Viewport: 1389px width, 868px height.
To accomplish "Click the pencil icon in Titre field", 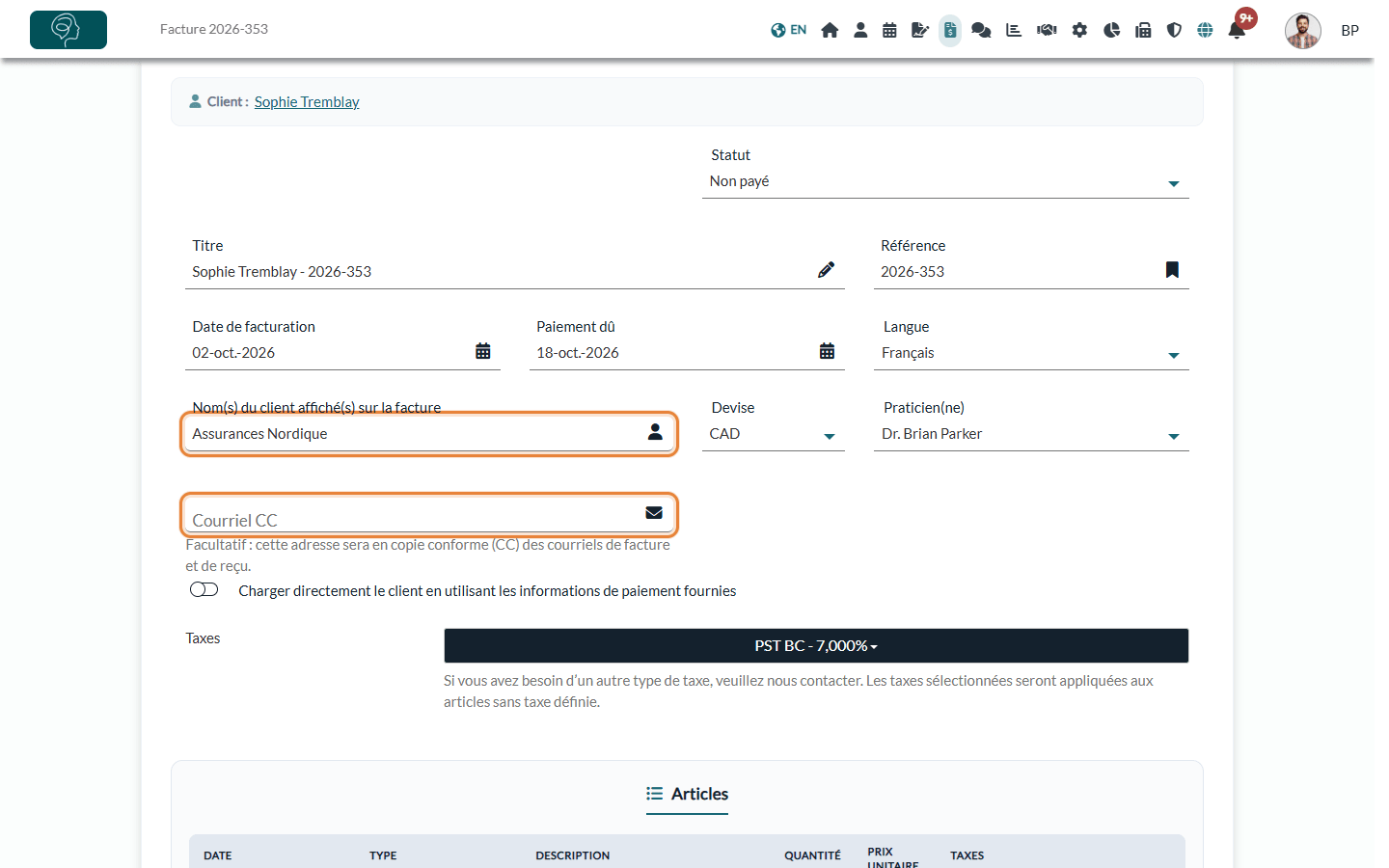I will pos(826,270).
